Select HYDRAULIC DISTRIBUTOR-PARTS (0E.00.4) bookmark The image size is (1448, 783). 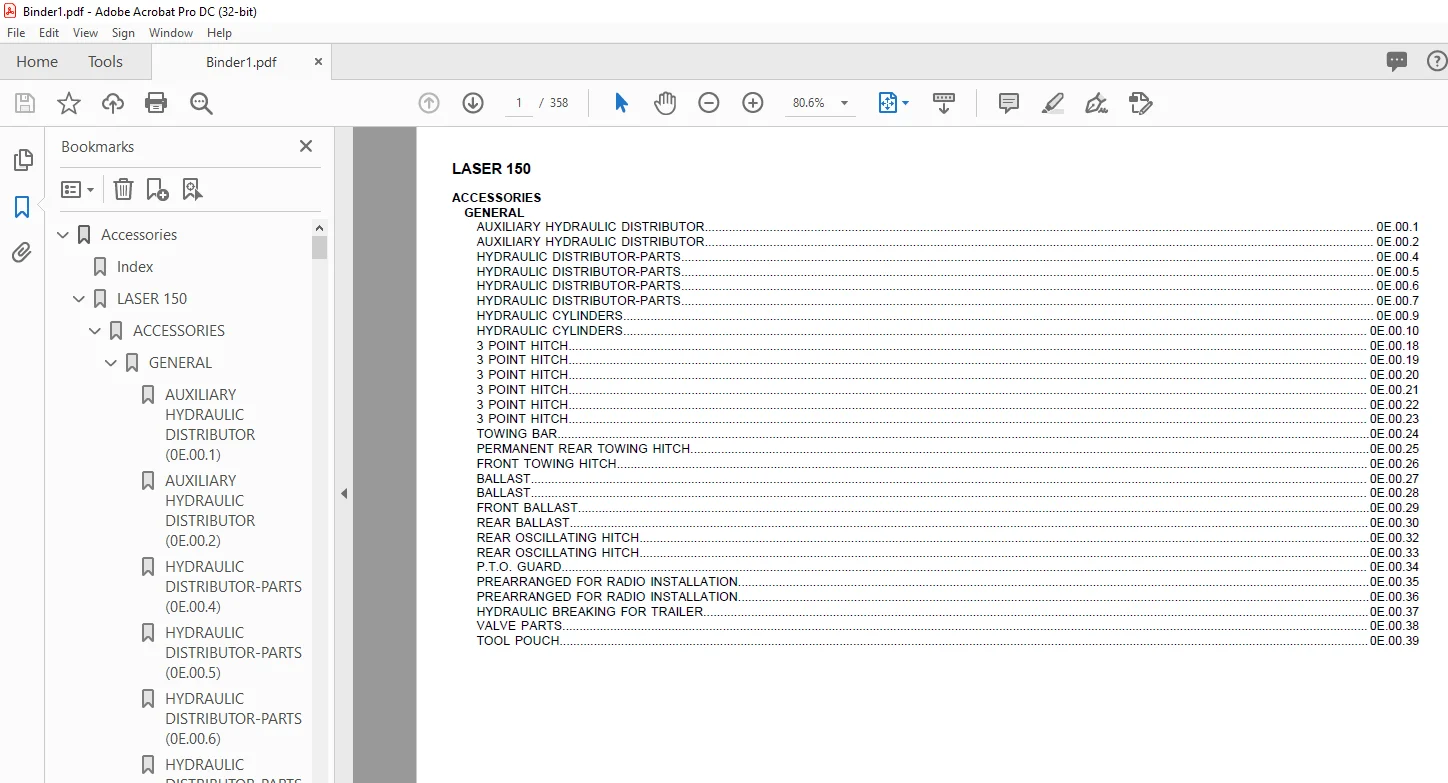(x=233, y=587)
